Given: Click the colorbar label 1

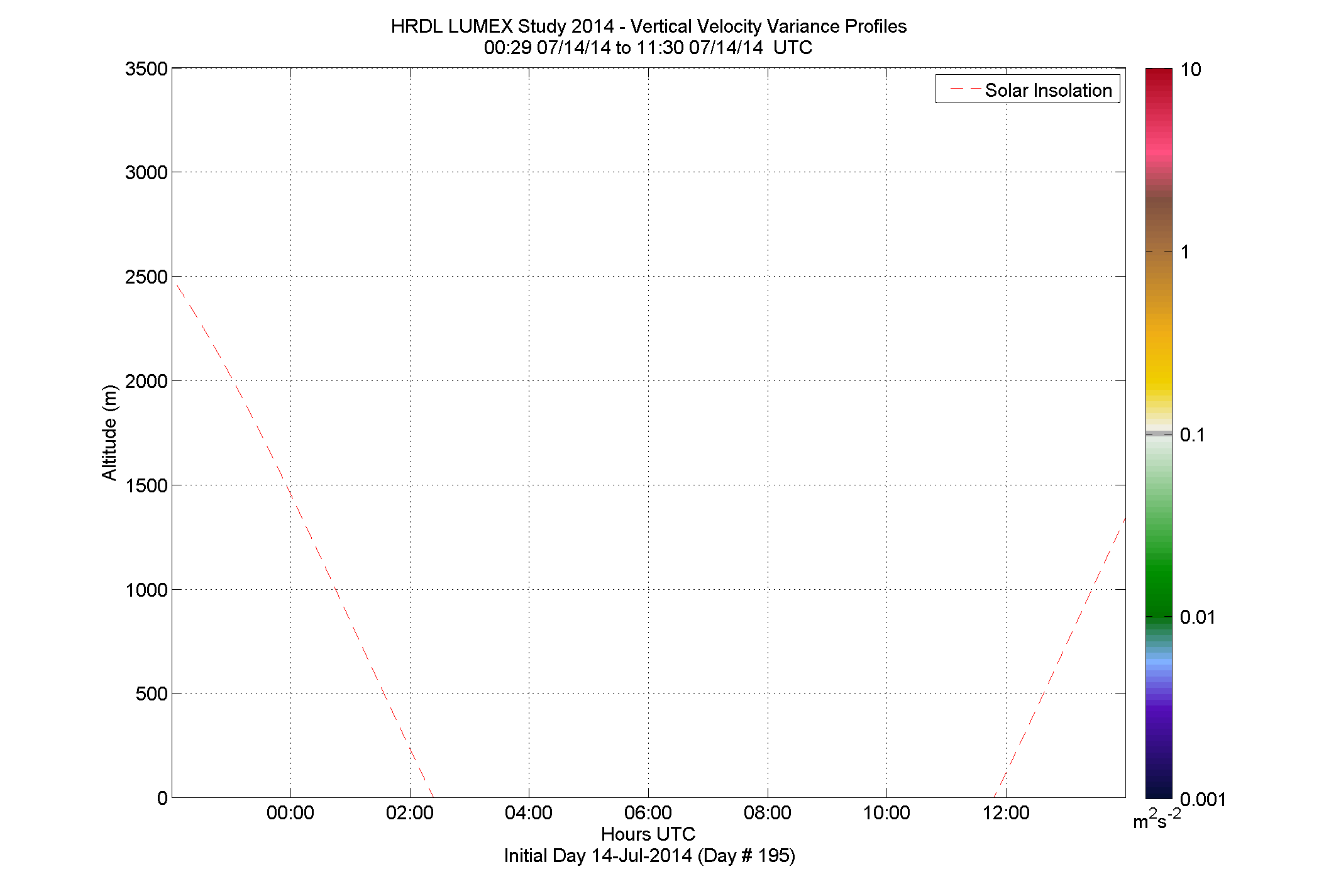Looking at the screenshot, I should pyautogui.click(x=1185, y=252).
